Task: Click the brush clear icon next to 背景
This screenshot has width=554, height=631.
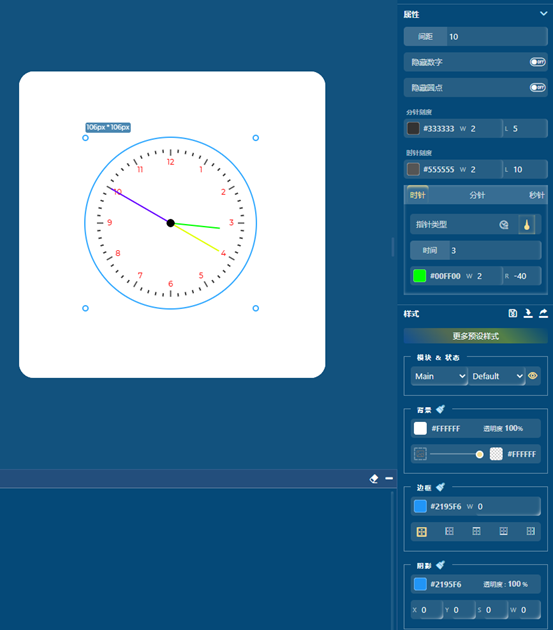Action: (441, 409)
